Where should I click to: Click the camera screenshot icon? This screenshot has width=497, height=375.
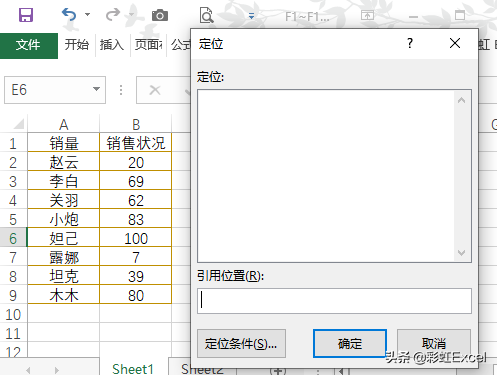160,15
